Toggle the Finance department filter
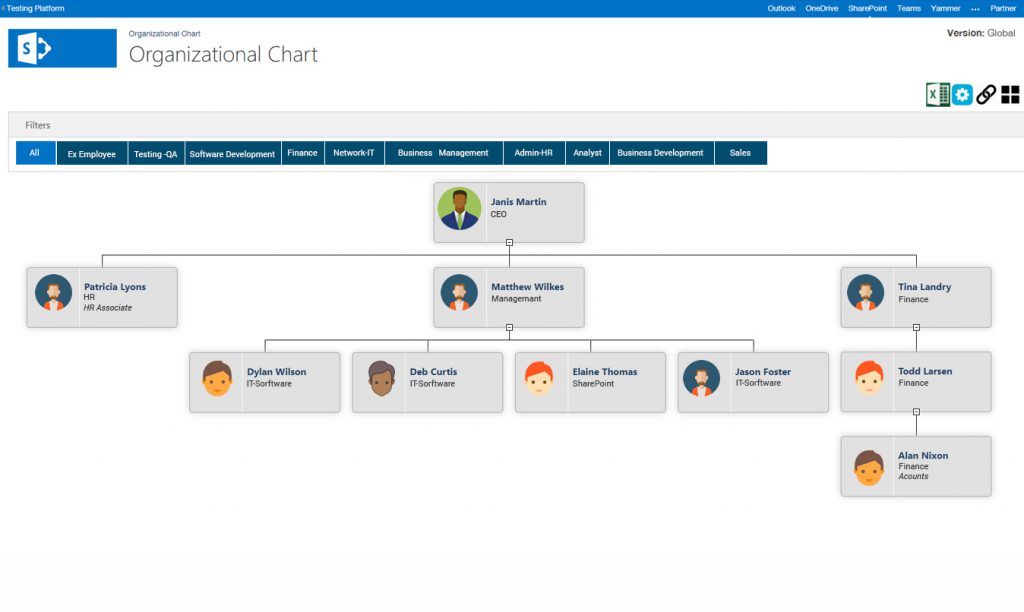Image resolution: width=1024 pixels, height=612 pixels. pyautogui.click(x=302, y=152)
